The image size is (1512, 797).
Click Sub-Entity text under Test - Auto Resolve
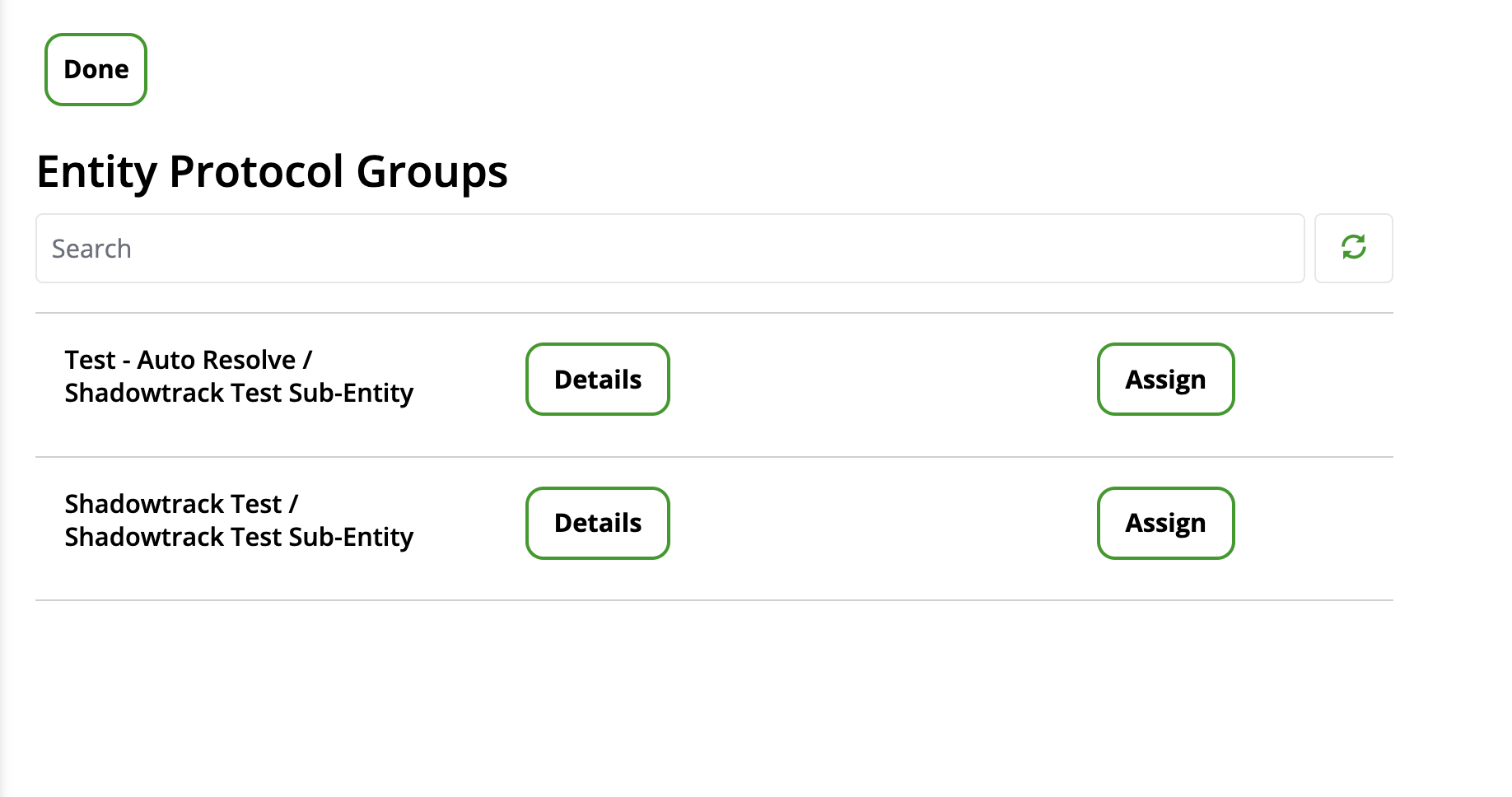coord(239,394)
